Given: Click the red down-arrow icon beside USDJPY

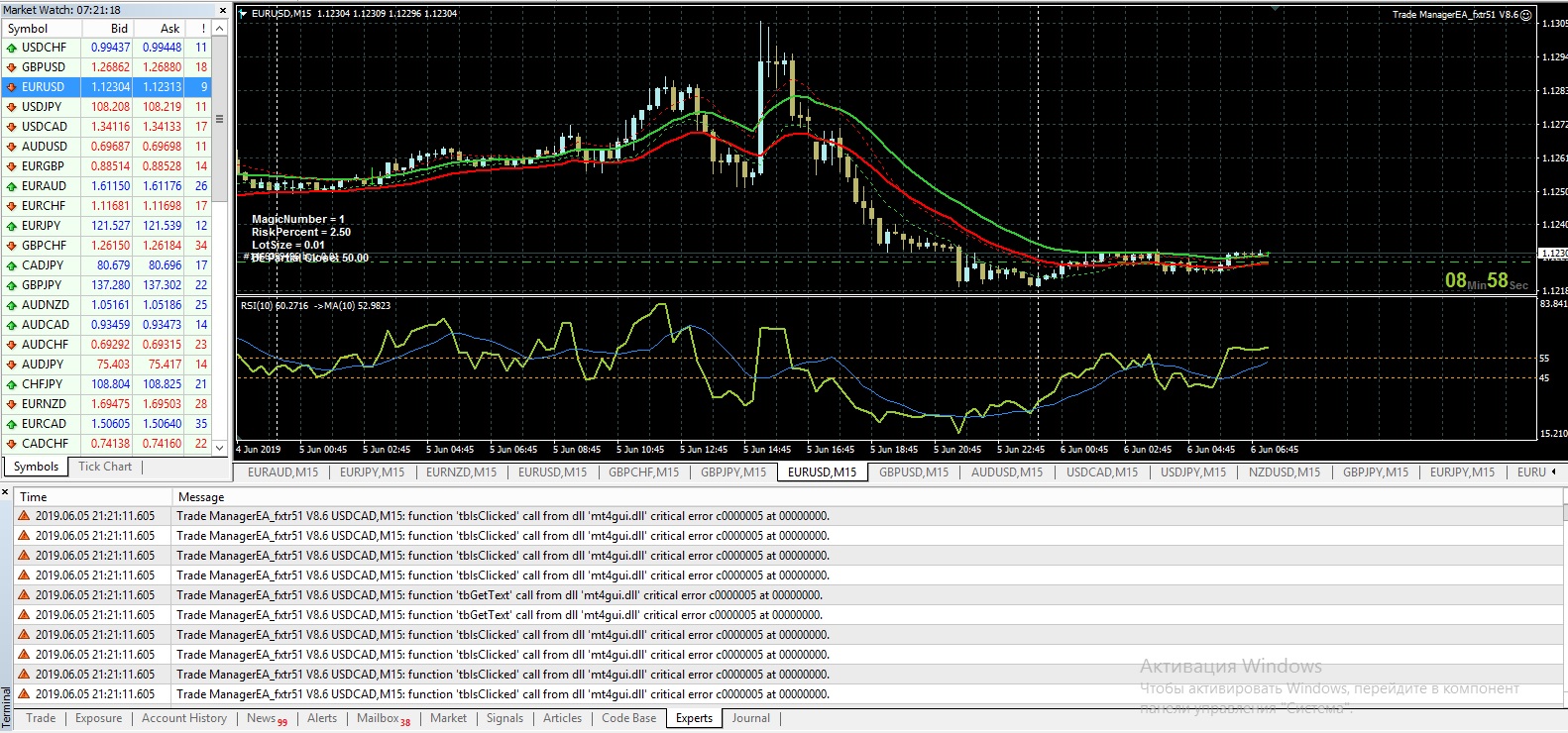Looking at the screenshot, I should (12, 107).
